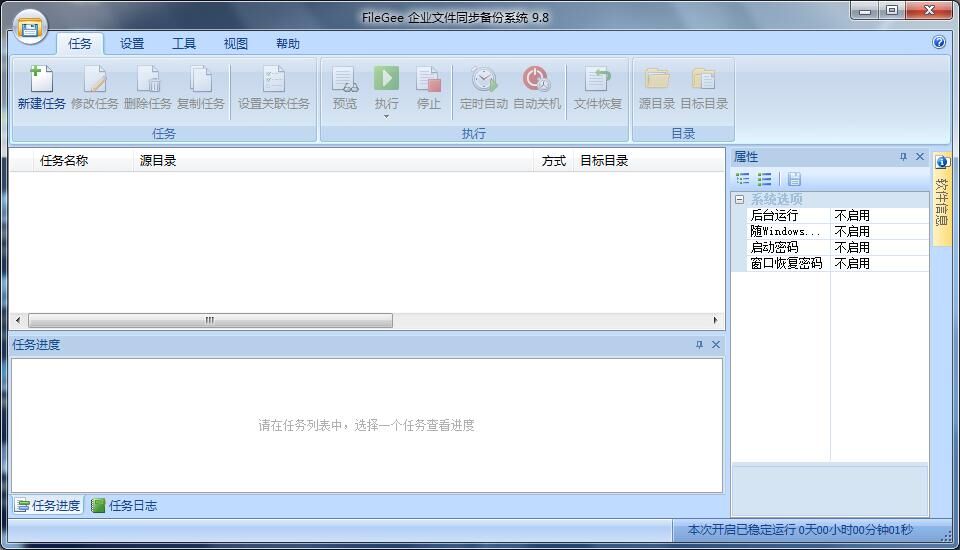Switch to the 设置 ribbon tab
The width and height of the screenshot is (960, 550).
(132, 43)
